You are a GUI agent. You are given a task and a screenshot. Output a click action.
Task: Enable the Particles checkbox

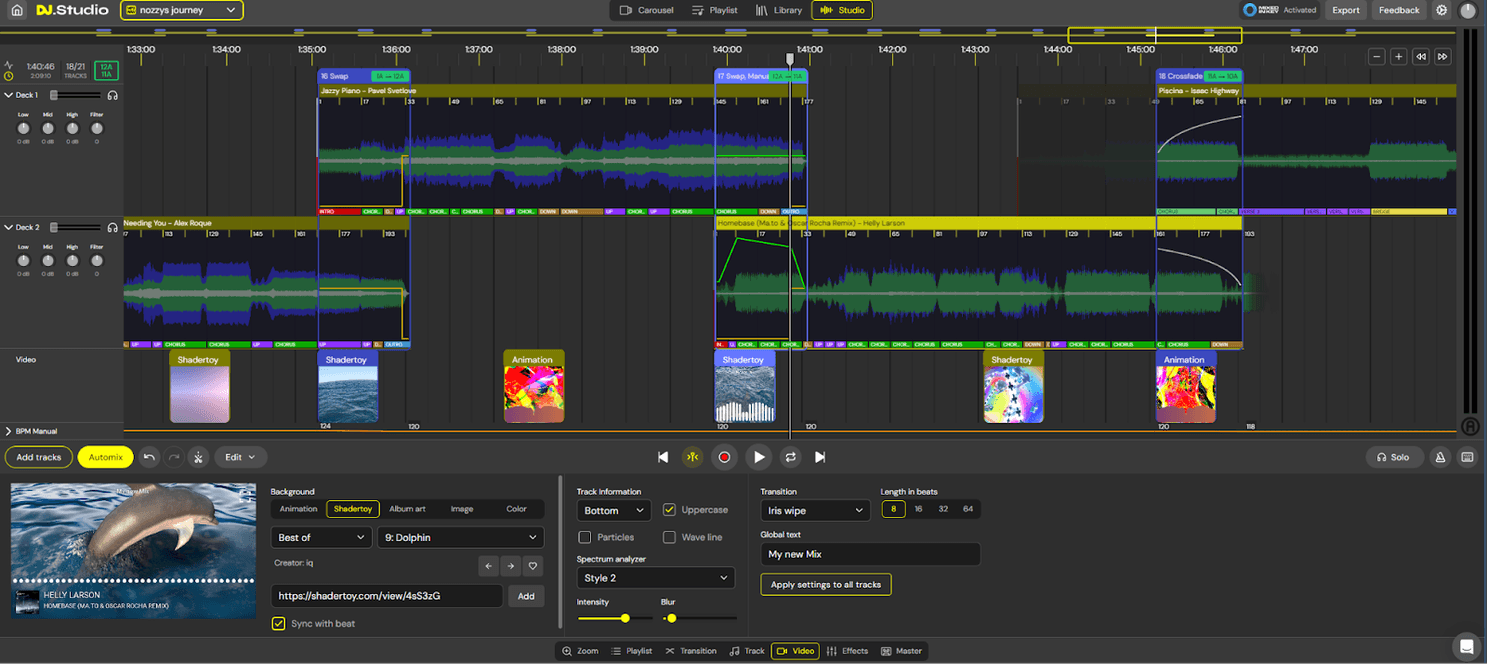(585, 537)
